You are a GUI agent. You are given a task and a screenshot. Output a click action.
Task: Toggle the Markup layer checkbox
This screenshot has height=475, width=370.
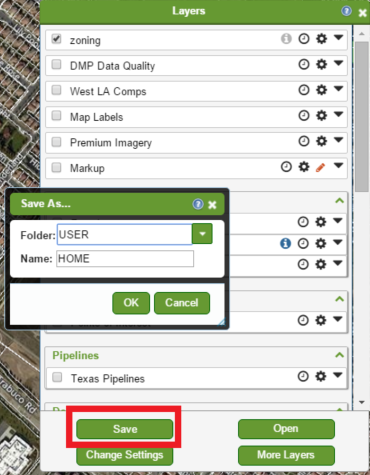point(56,167)
